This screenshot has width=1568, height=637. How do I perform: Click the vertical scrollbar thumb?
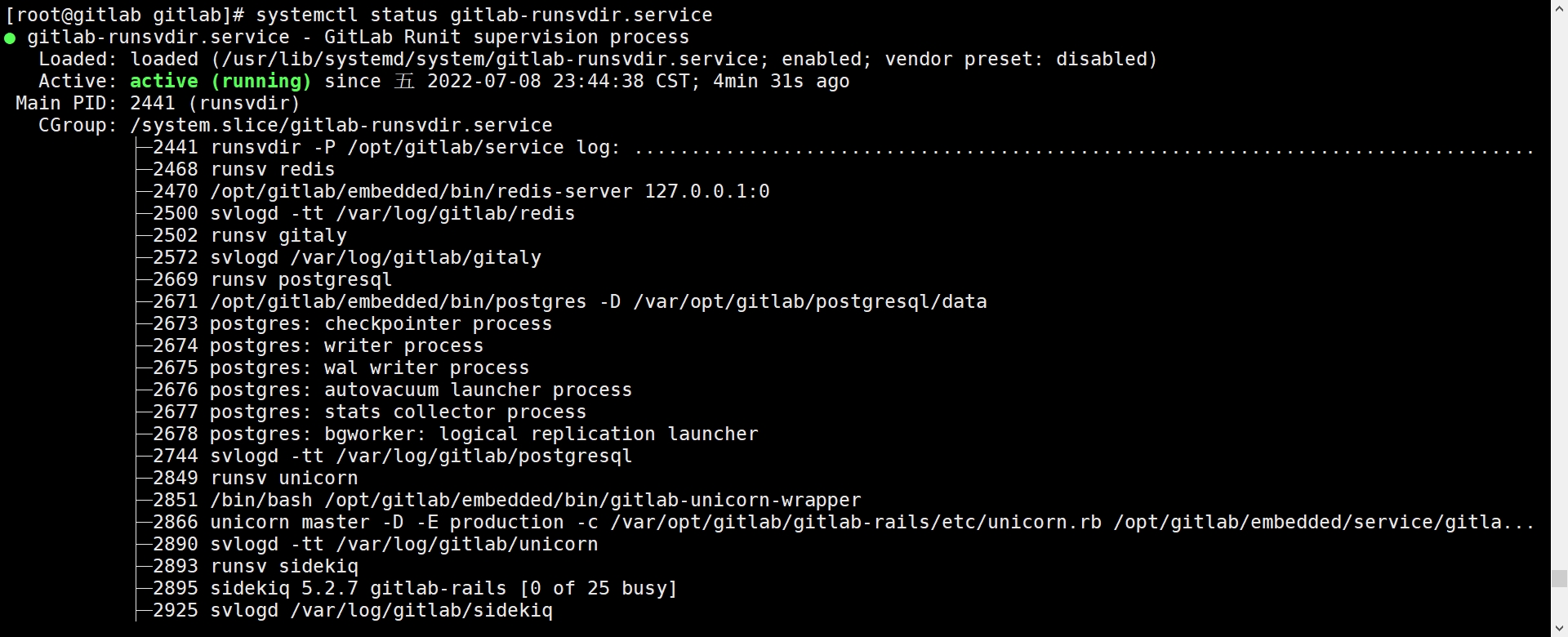point(1559,579)
